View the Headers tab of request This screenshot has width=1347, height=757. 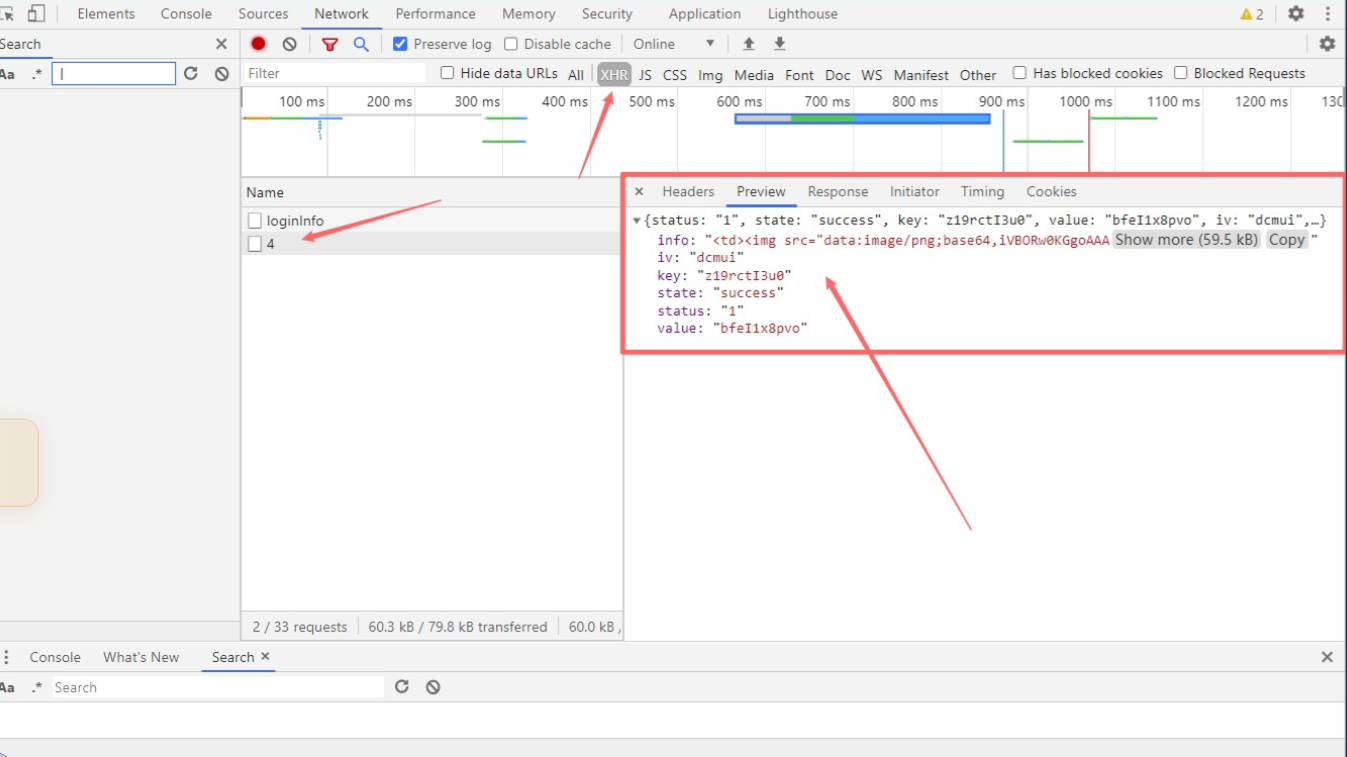tap(688, 191)
